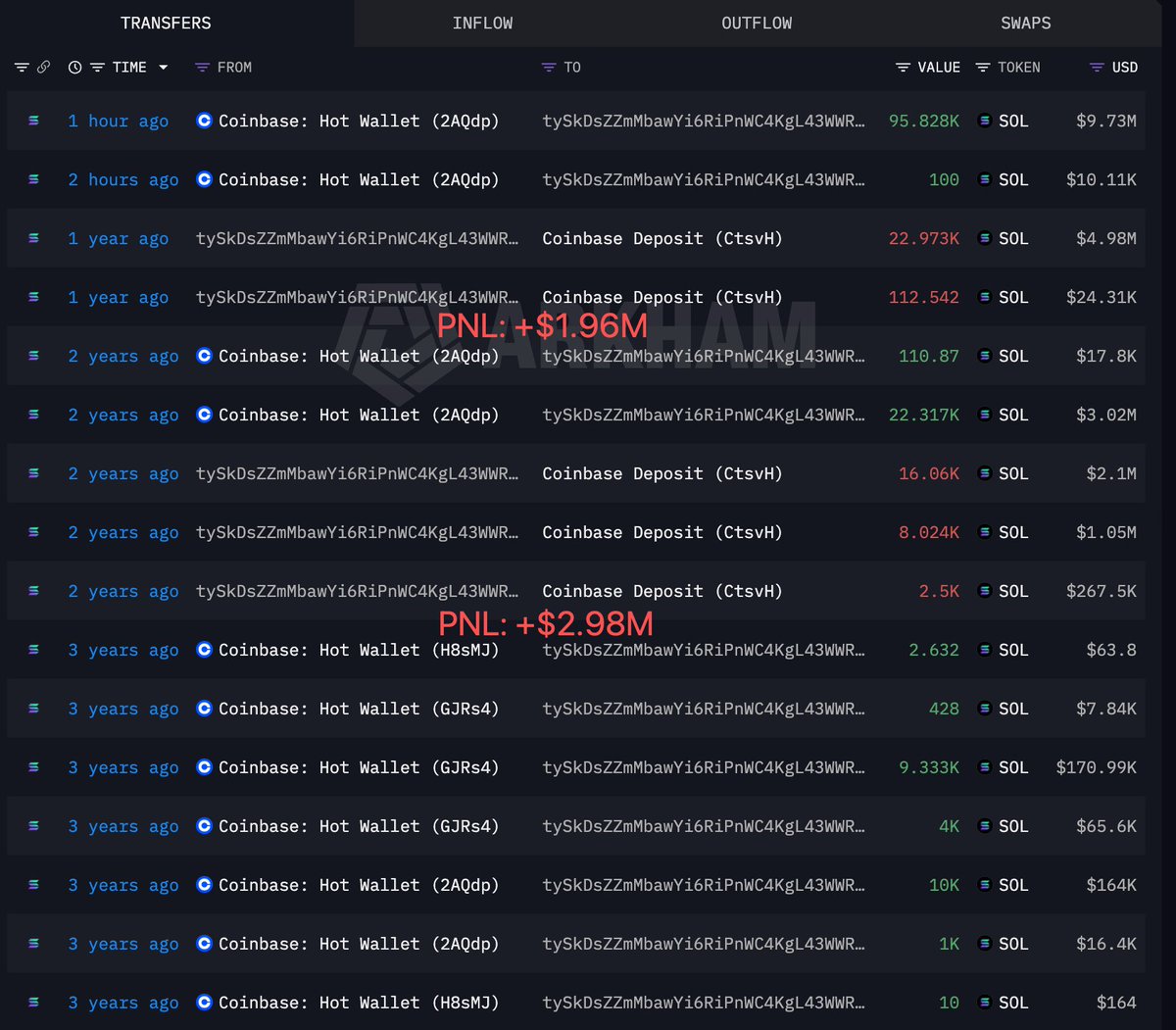Open the VALUE column filter
This screenshot has height=1030, width=1176.
[x=904, y=68]
